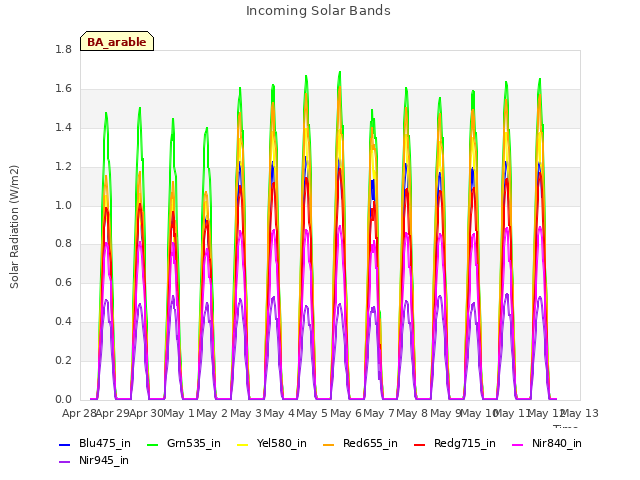Click the 1.4 y-axis tick label
This screenshot has width=640, height=480.
click(63, 127)
